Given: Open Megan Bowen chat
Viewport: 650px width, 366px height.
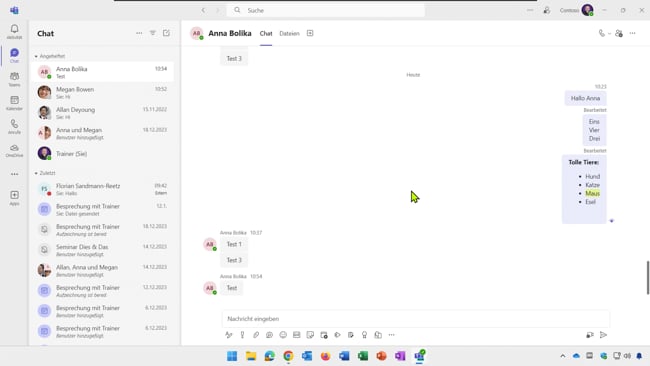Looking at the screenshot, I should 102,92.
